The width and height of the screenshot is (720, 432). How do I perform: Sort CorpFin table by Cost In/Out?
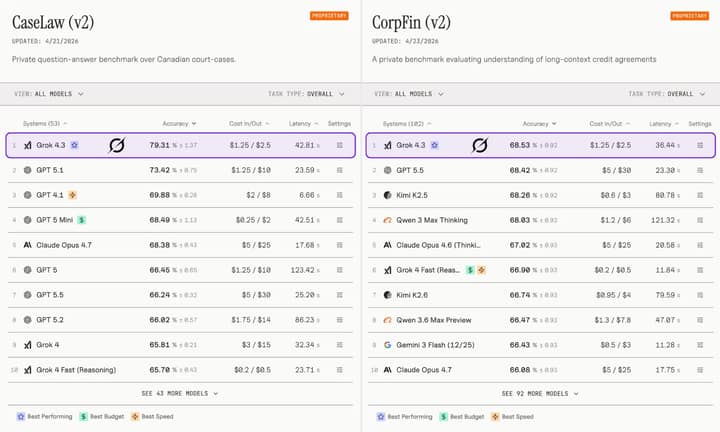point(609,123)
